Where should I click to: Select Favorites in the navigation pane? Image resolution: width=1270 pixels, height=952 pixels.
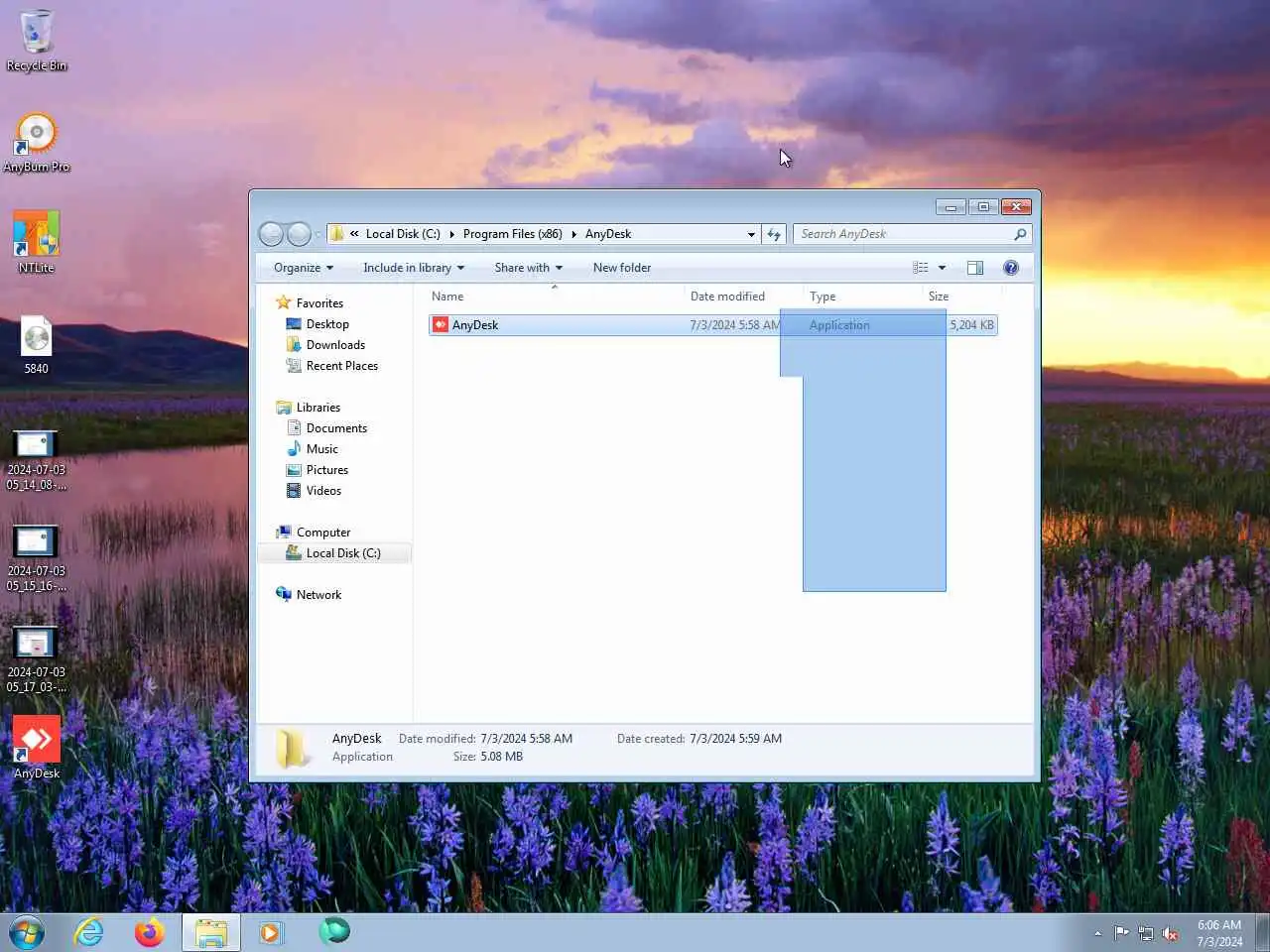[x=319, y=303]
